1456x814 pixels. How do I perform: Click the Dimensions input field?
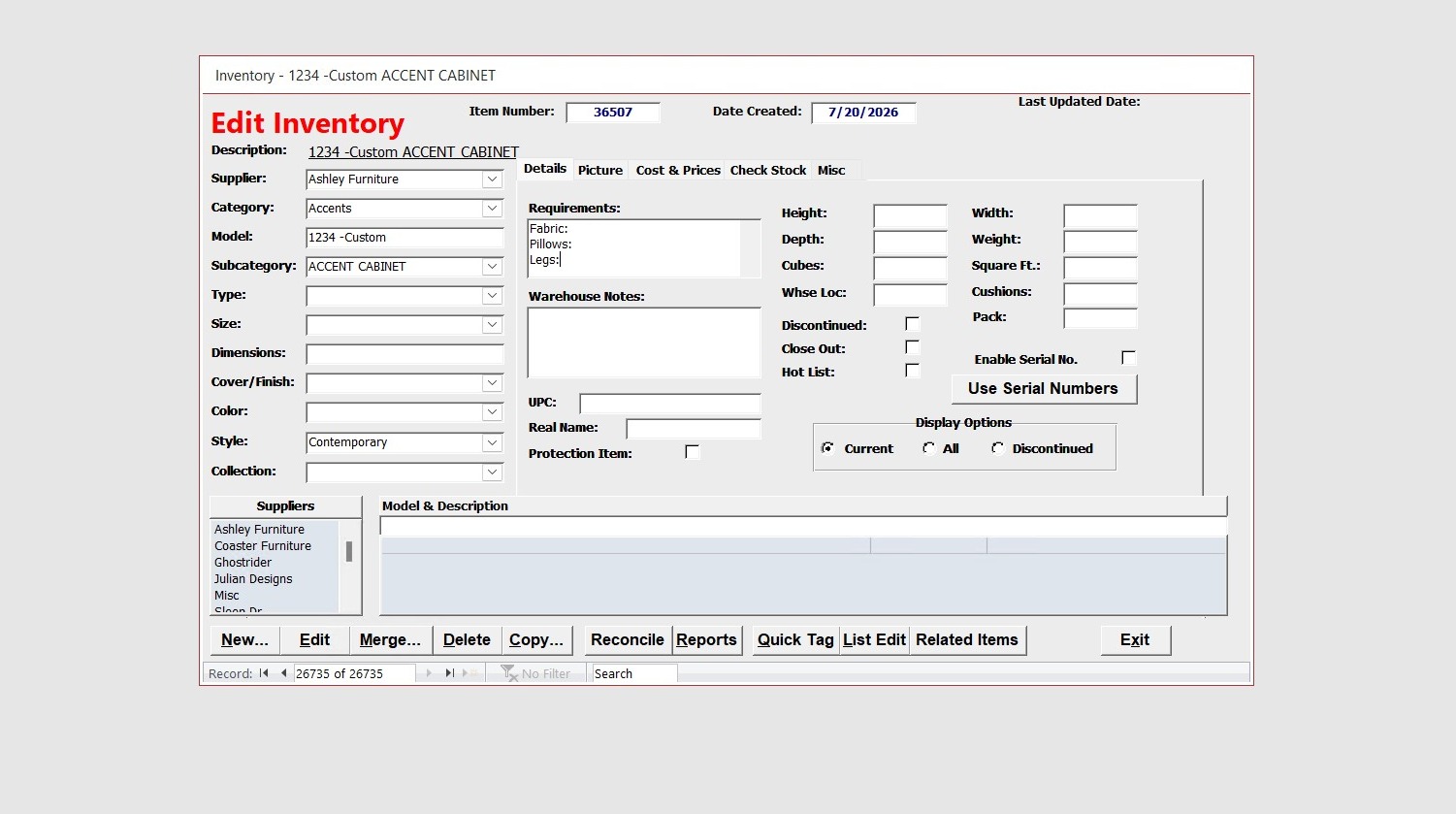(x=404, y=354)
